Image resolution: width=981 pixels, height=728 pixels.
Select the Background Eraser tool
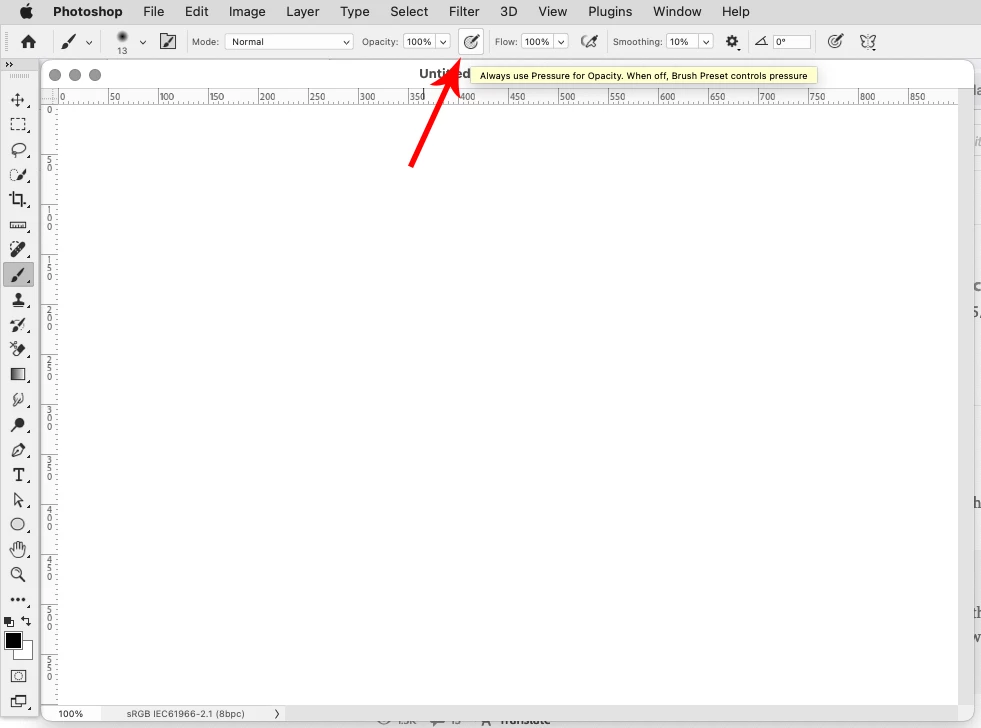click(x=18, y=350)
